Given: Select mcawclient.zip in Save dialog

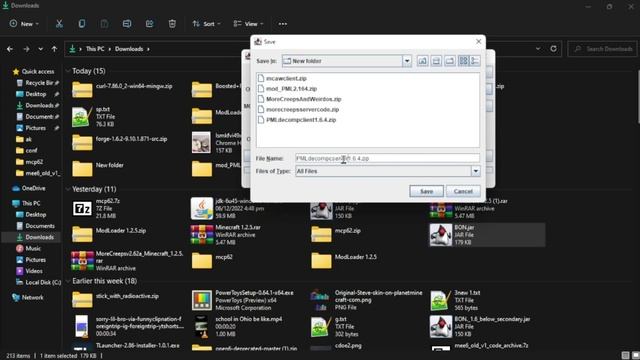Looking at the screenshot, I should pos(282,78).
